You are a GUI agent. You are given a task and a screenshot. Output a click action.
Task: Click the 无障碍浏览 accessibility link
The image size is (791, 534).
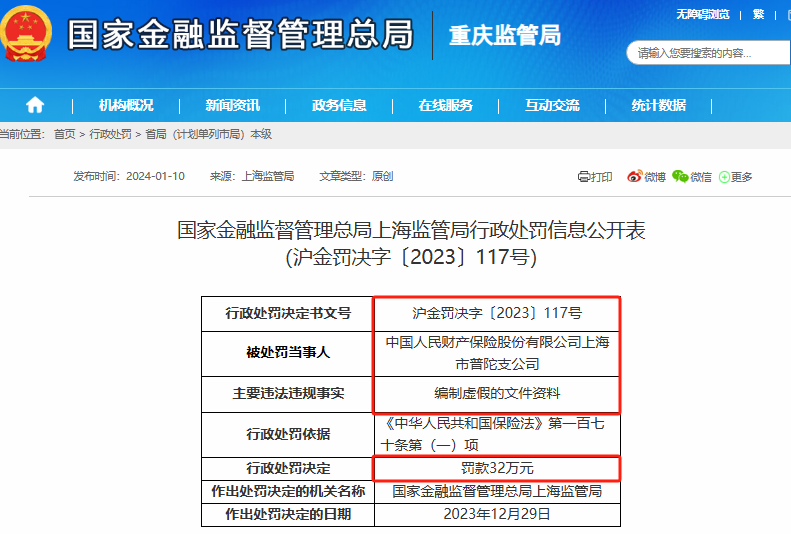click(703, 14)
